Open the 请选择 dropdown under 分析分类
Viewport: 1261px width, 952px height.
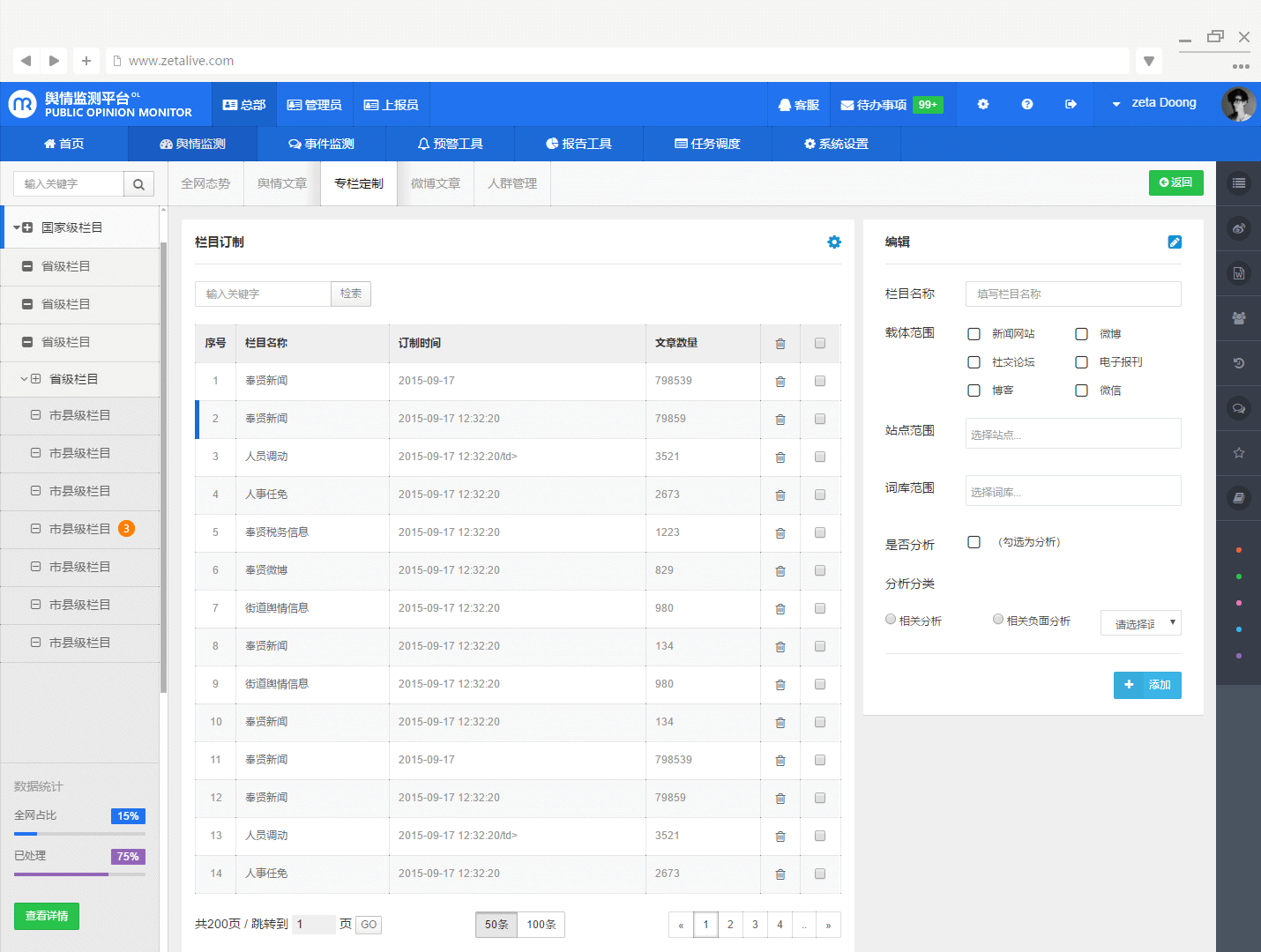tap(1140, 622)
